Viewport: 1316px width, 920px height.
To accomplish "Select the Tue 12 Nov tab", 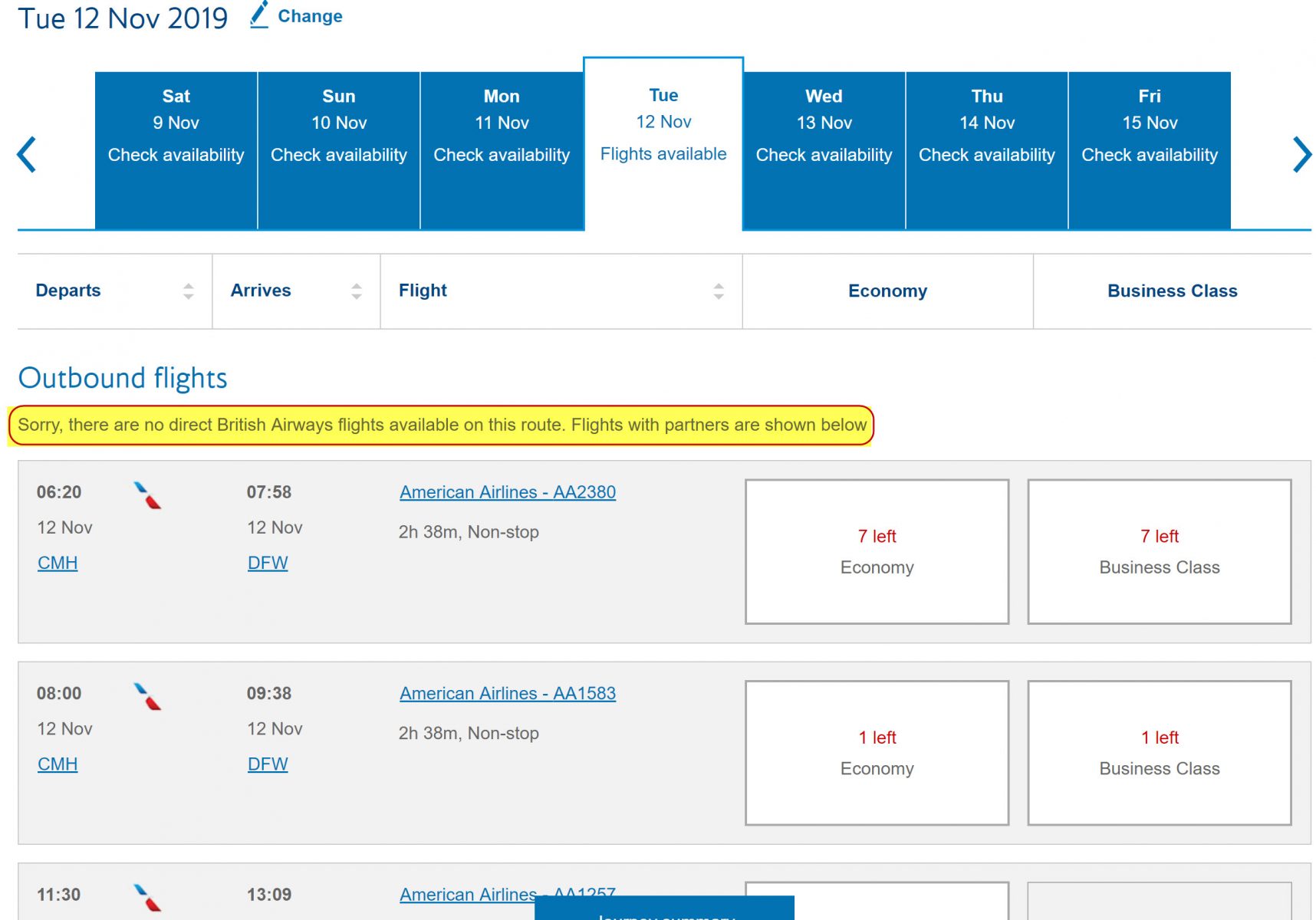I will pos(663,143).
